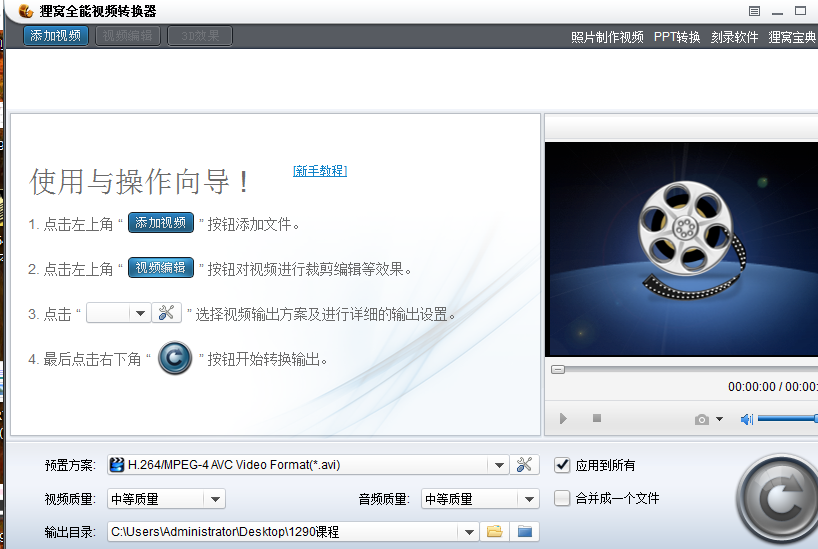Image resolution: width=818 pixels, height=549 pixels.
Task: Click the wrench settings icon in wizard step 3
Action: click(x=166, y=313)
